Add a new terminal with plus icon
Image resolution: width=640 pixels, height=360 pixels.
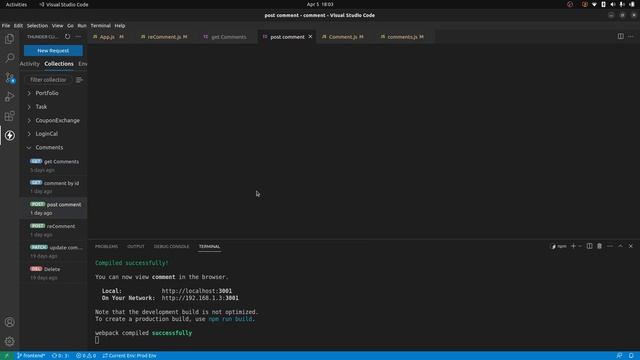point(573,246)
